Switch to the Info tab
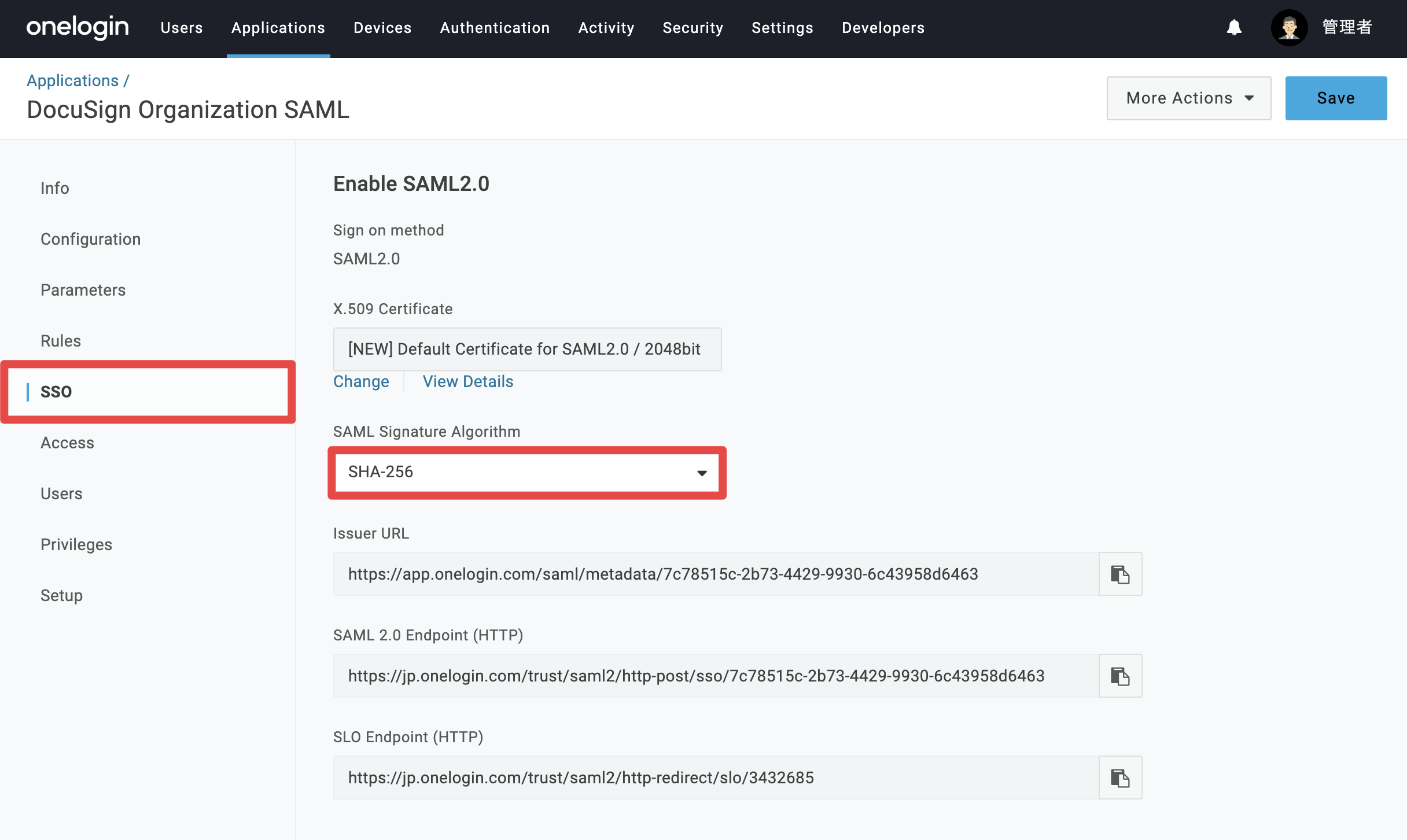 (55, 188)
